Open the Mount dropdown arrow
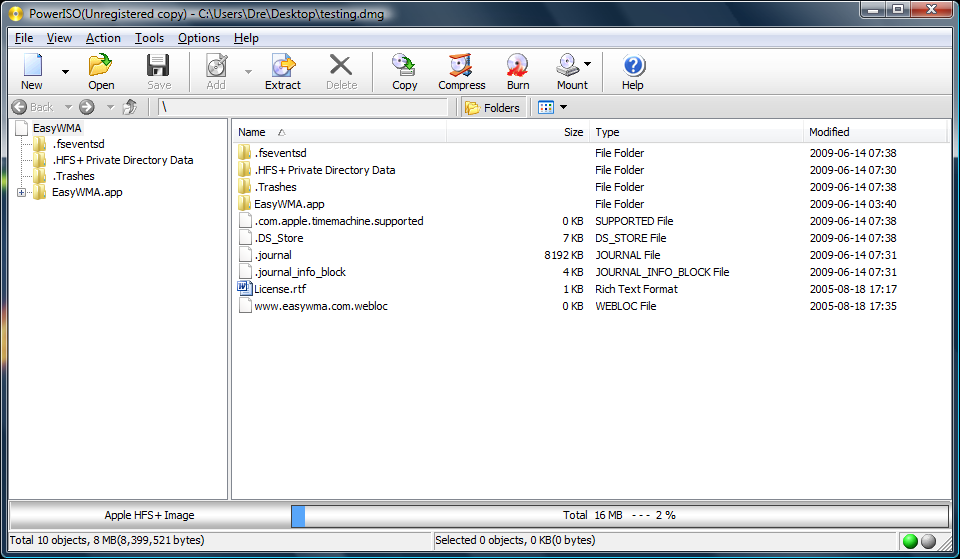This screenshot has width=960, height=559. [x=588, y=63]
